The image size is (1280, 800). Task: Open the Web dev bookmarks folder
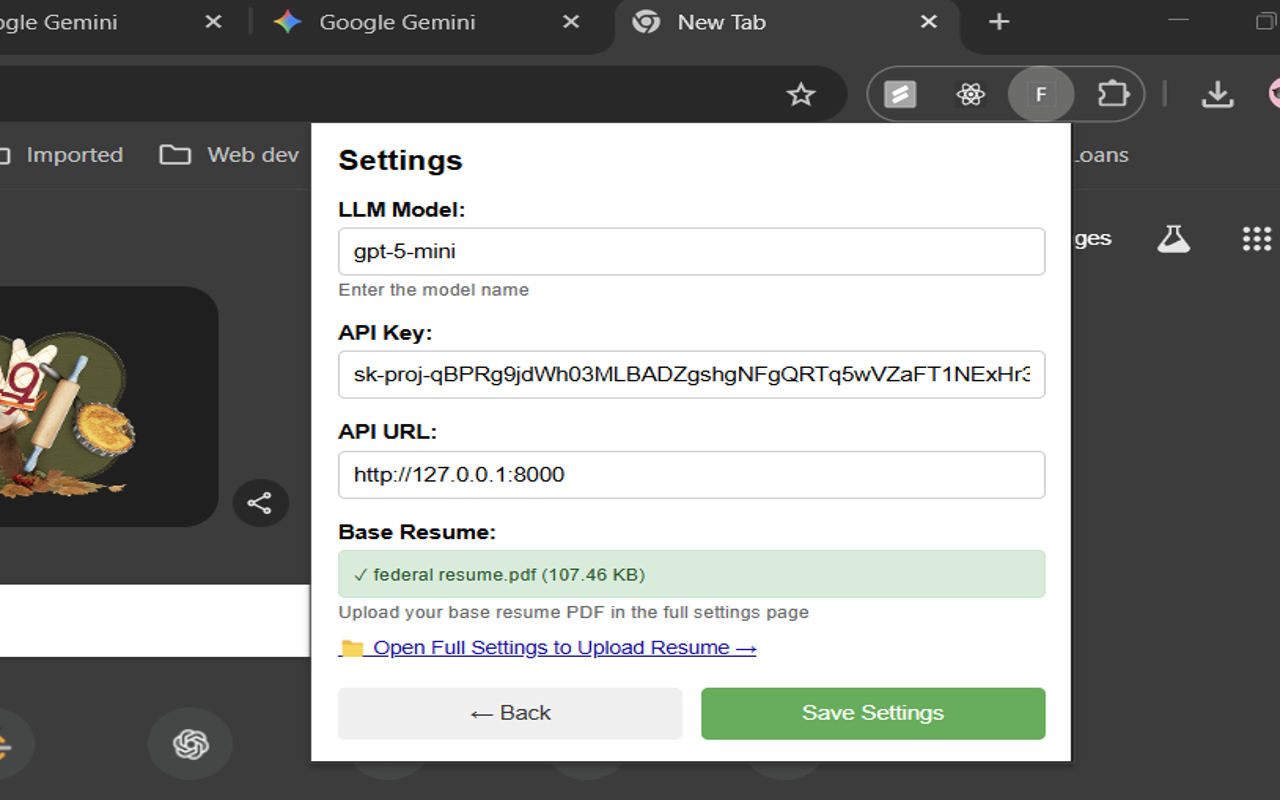230,155
